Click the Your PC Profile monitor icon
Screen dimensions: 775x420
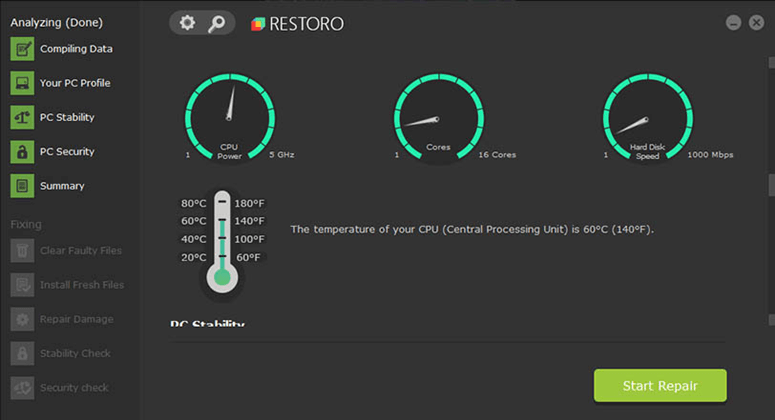point(22,83)
